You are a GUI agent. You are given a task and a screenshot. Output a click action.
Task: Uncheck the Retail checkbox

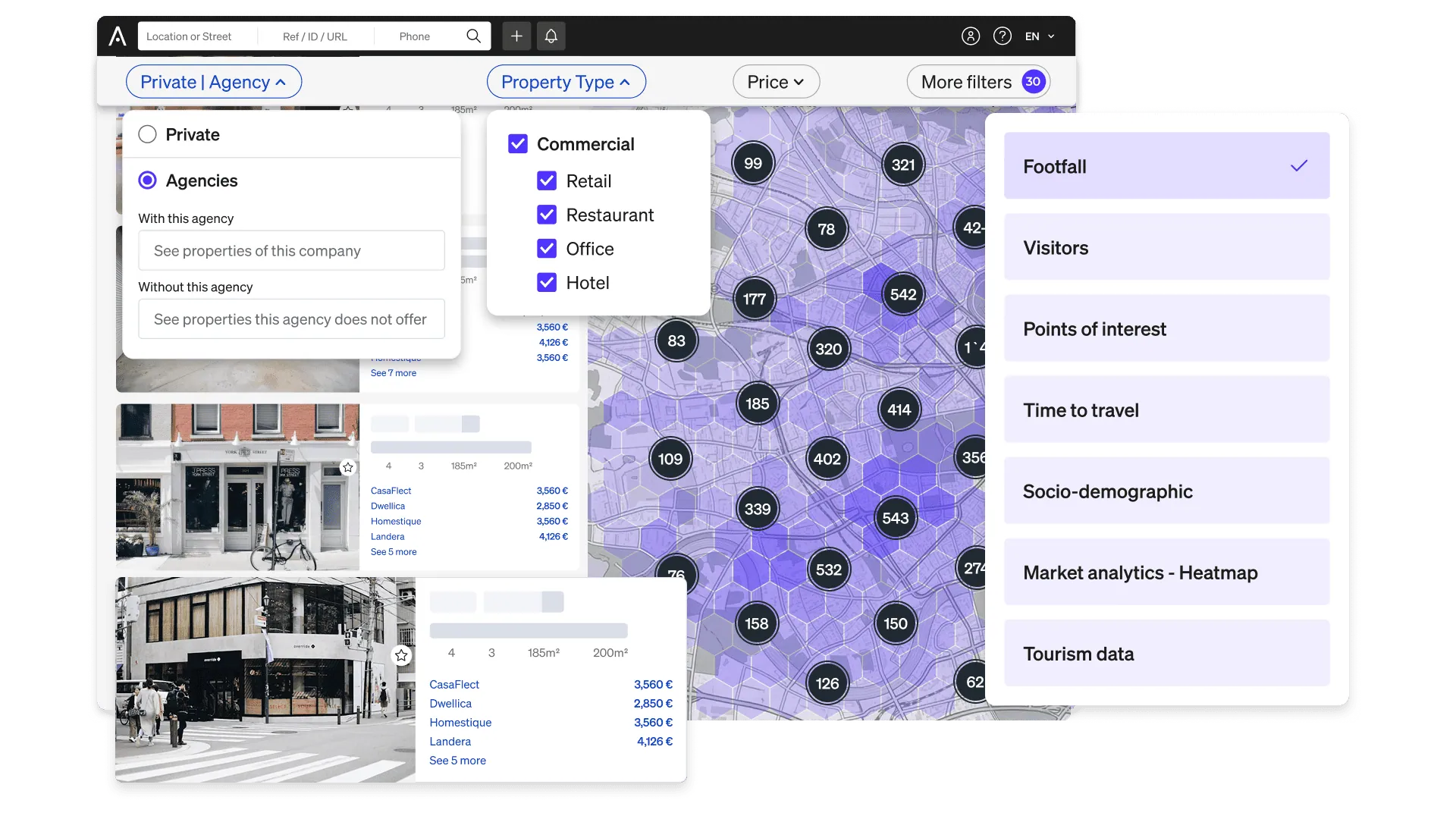click(x=547, y=180)
